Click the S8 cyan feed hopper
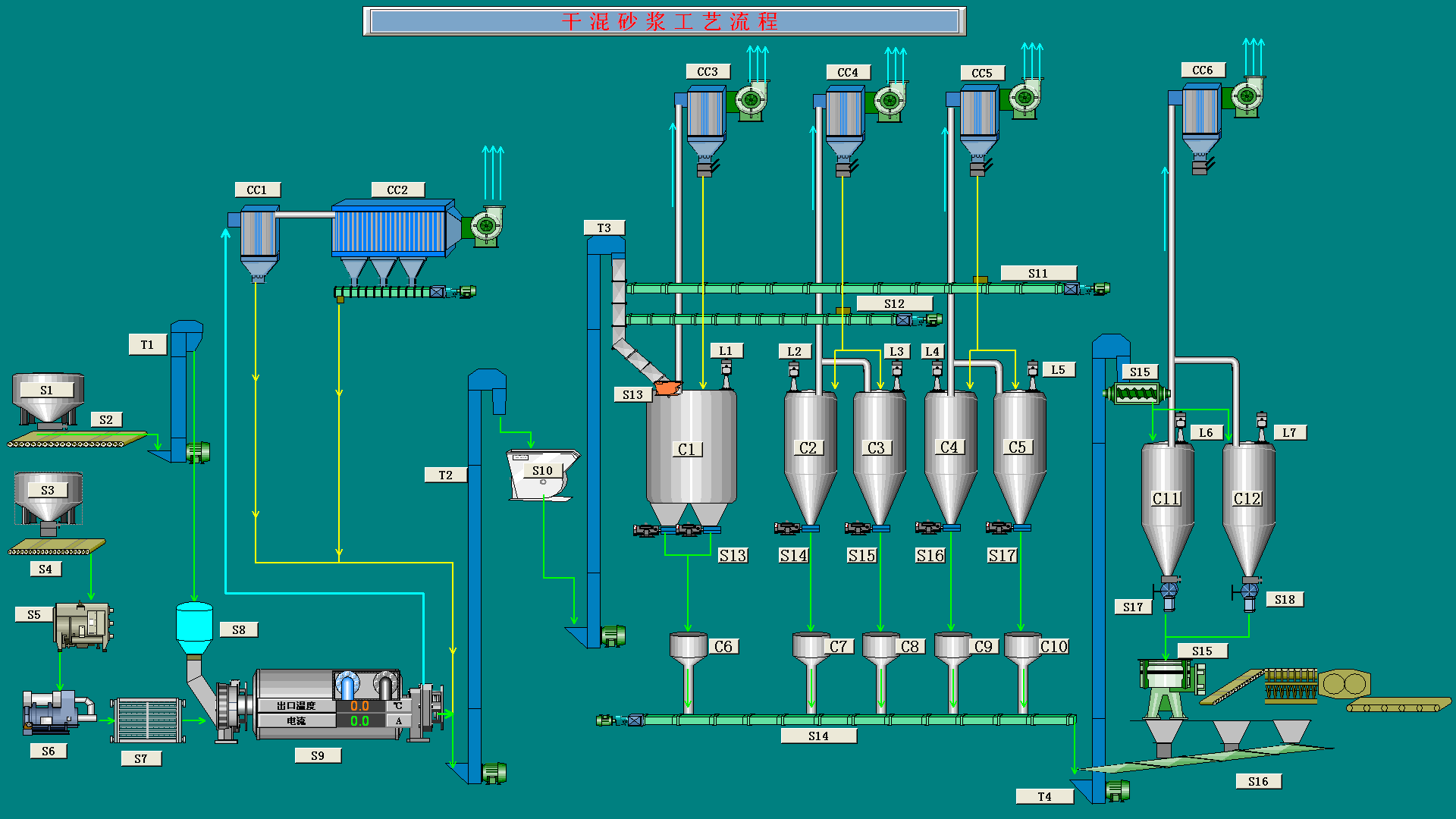Screen dimensions: 1456x819 pos(194,628)
